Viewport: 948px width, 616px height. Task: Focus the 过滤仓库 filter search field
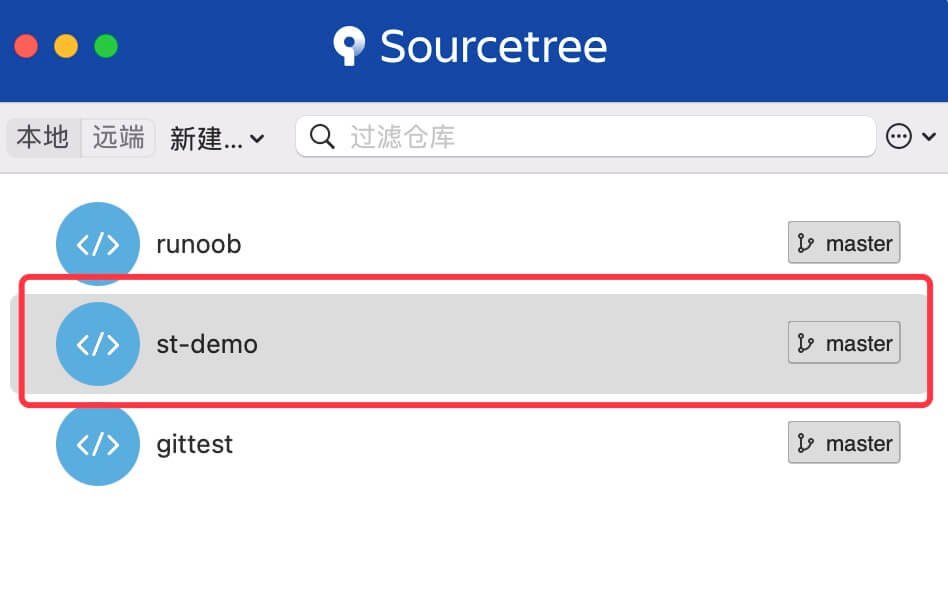600,137
